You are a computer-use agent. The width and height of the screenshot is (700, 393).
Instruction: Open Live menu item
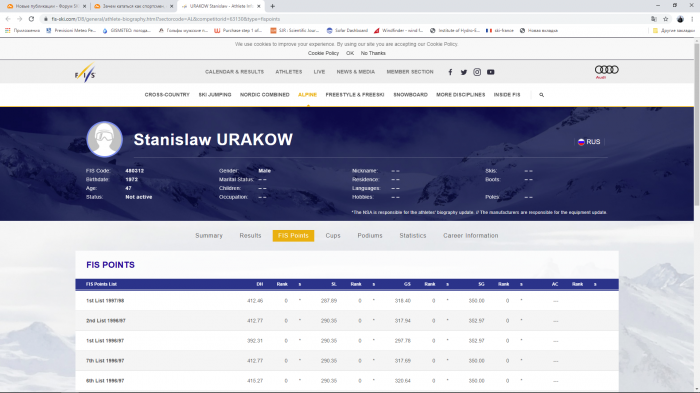click(x=319, y=72)
